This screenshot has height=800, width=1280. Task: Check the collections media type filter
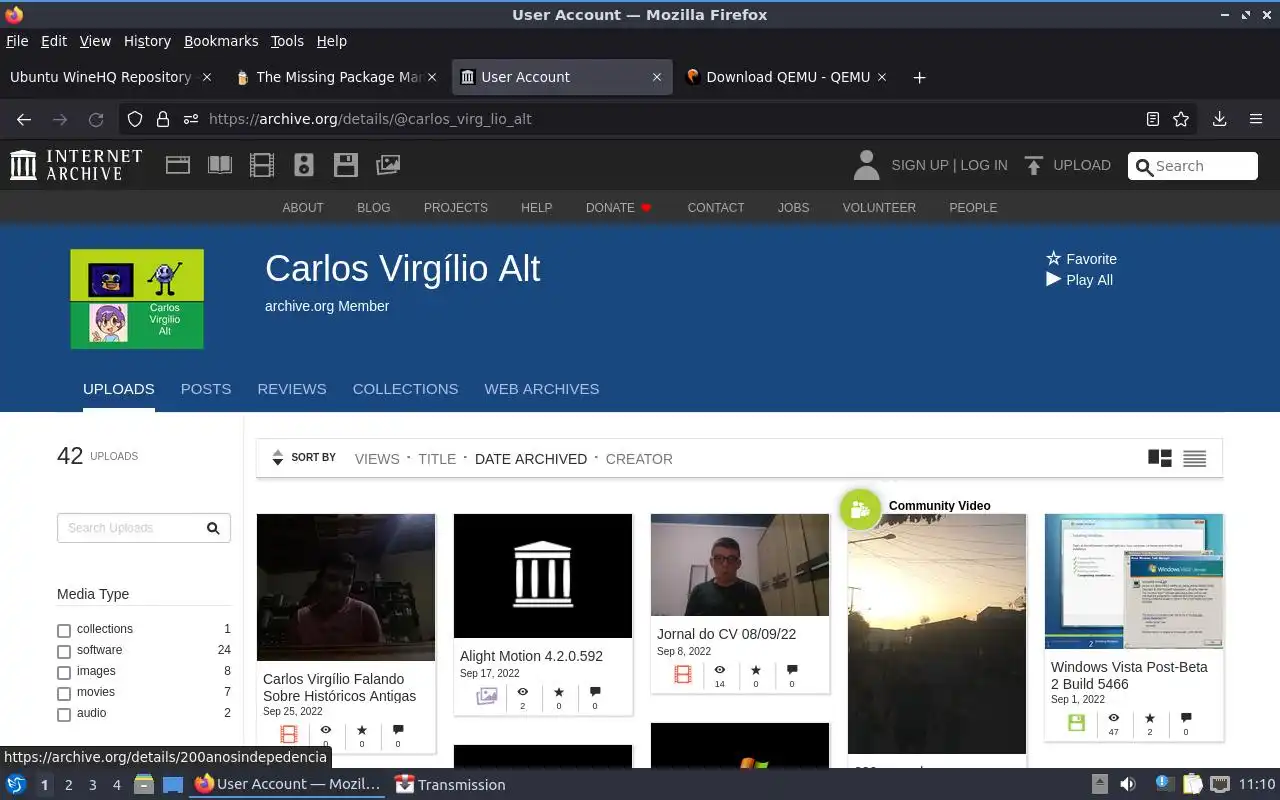[x=64, y=630]
